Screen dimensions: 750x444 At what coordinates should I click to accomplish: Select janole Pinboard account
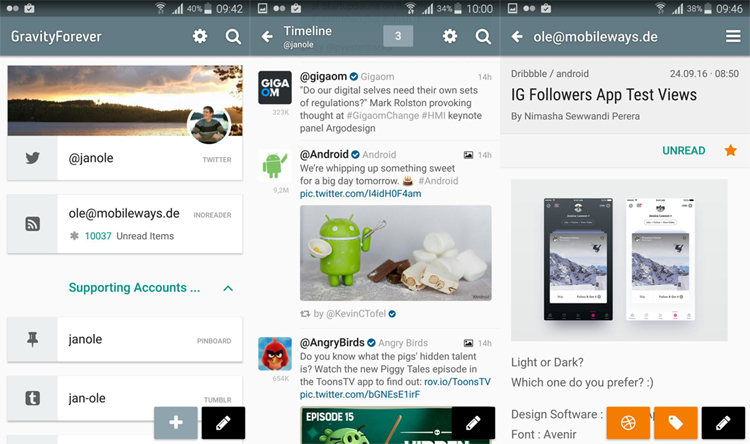125,339
